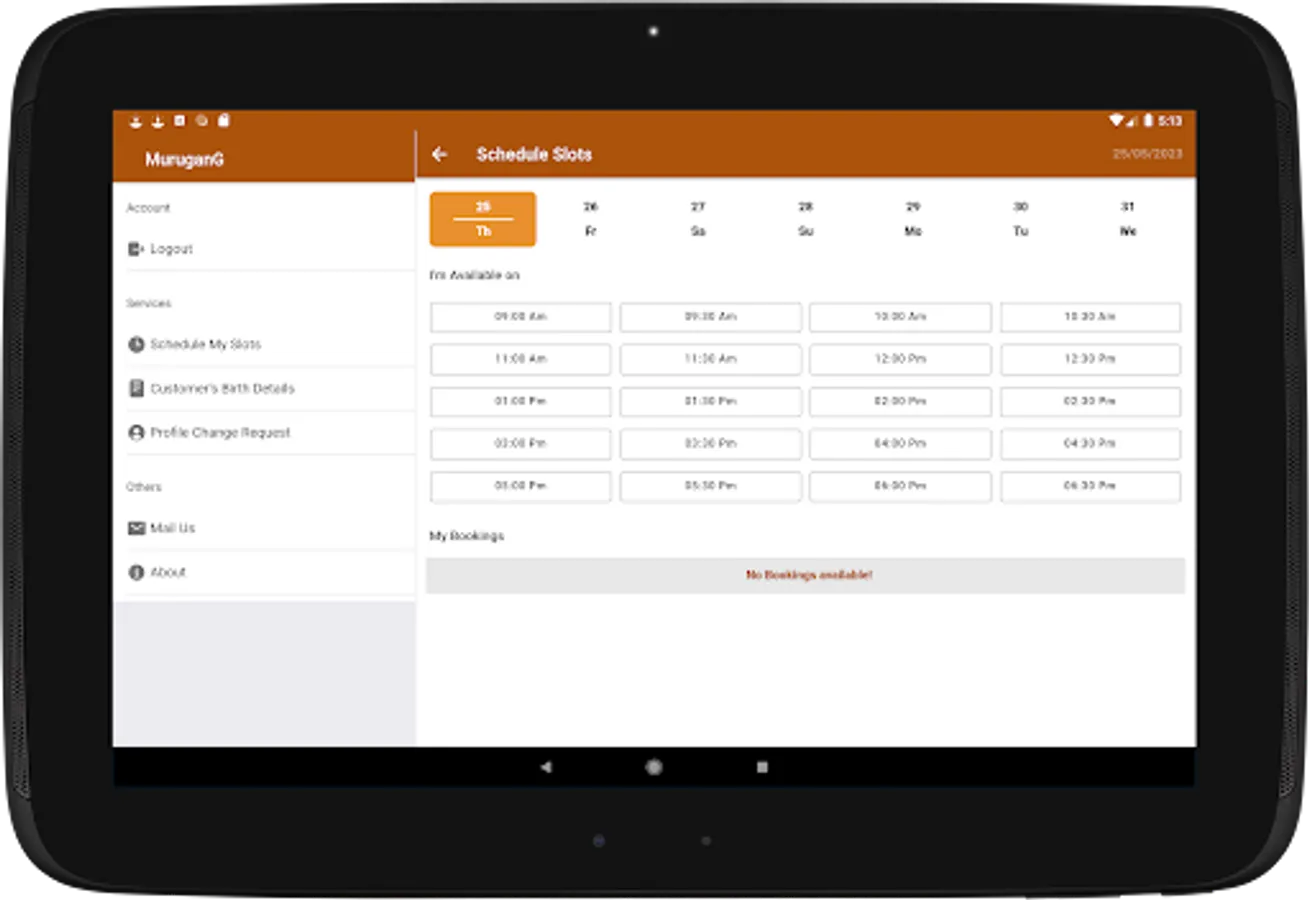The width and height of the screenshot is (1309, 900).
Task: Tap the battery status icon
Action: (x=1148, y=120)
